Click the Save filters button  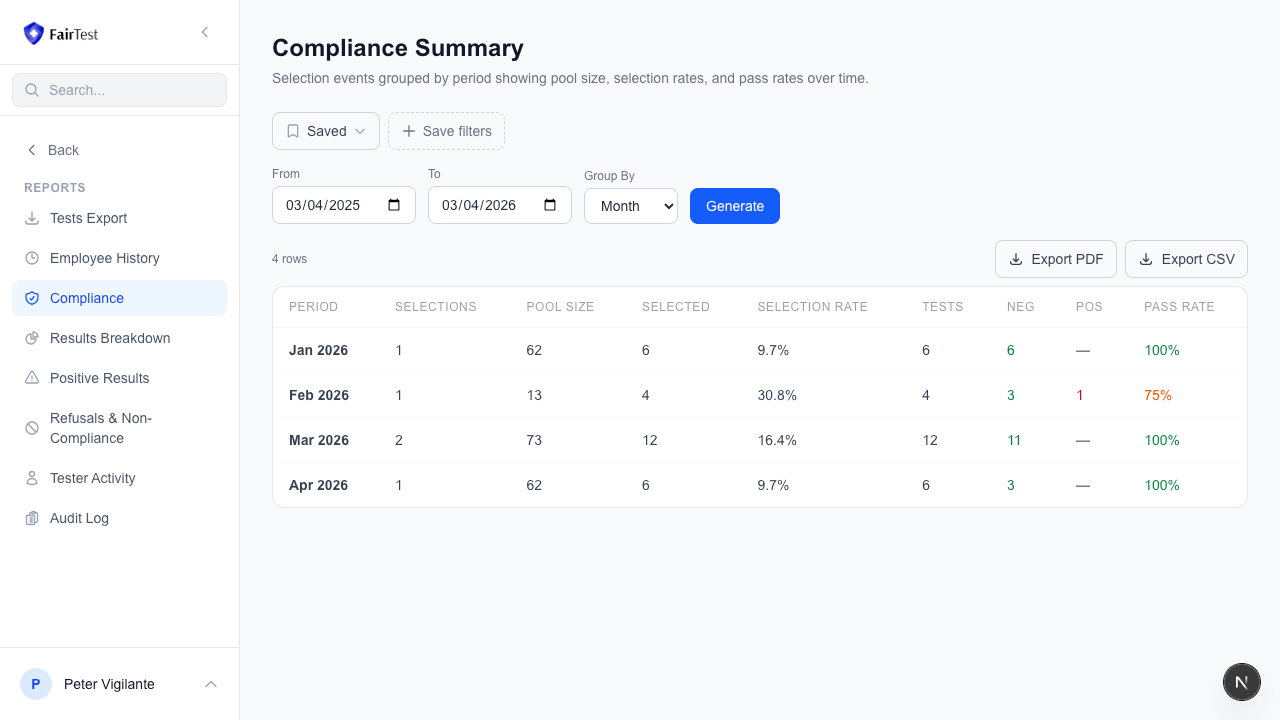446,131
